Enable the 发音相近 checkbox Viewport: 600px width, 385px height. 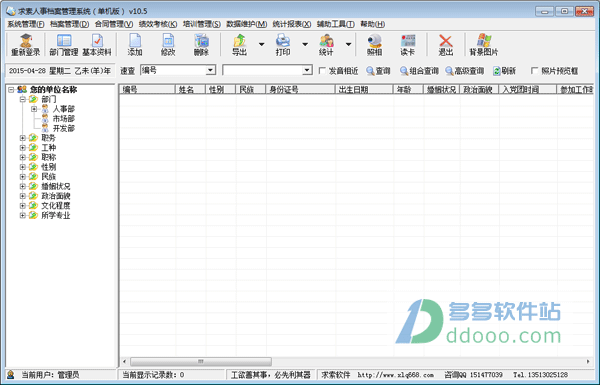point(322,71)
